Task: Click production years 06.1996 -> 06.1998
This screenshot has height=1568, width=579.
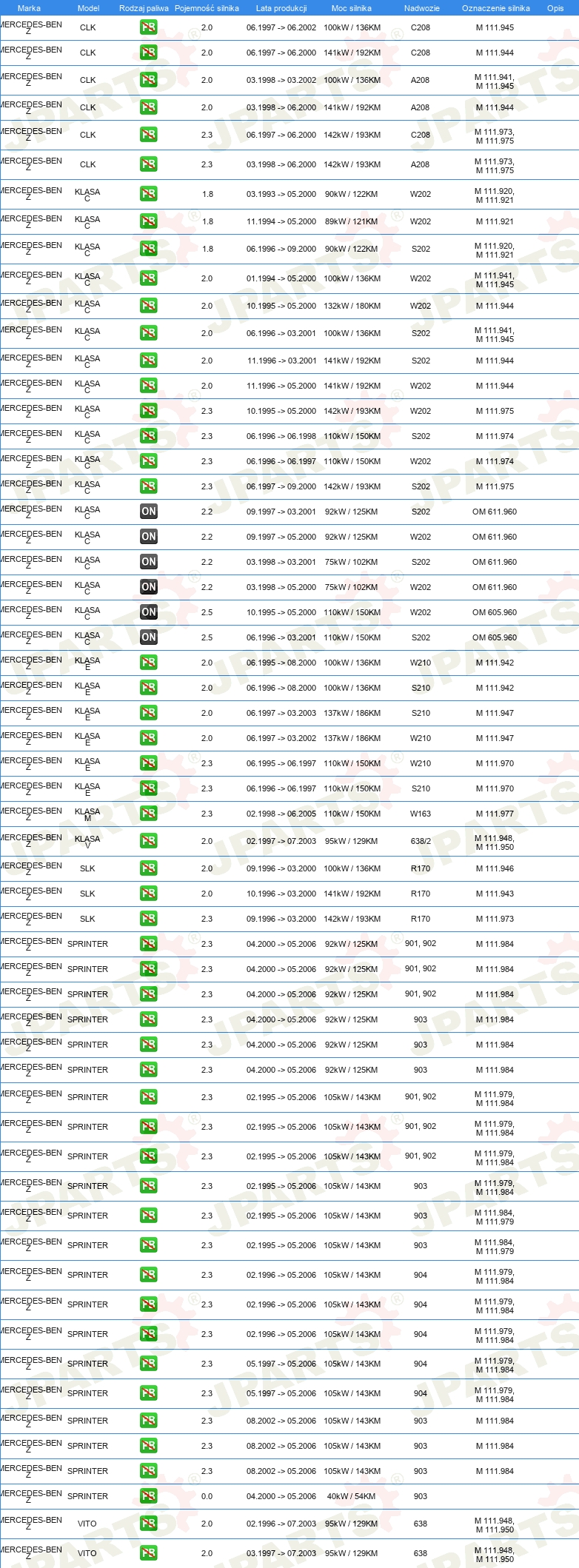Action: tap(281, 436)
